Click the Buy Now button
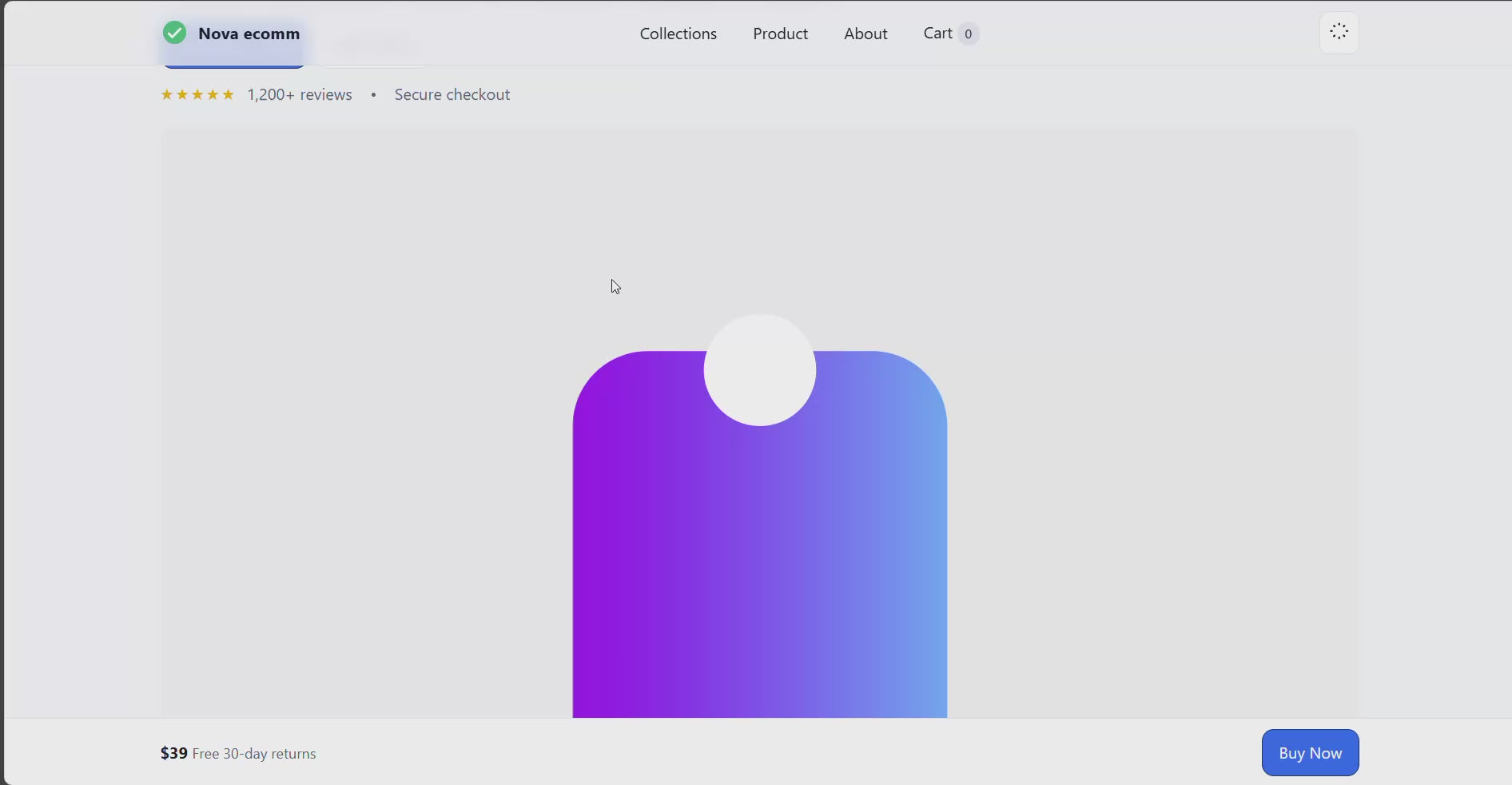Screen dimensions: 1512x785 [x=1310, y=752]
